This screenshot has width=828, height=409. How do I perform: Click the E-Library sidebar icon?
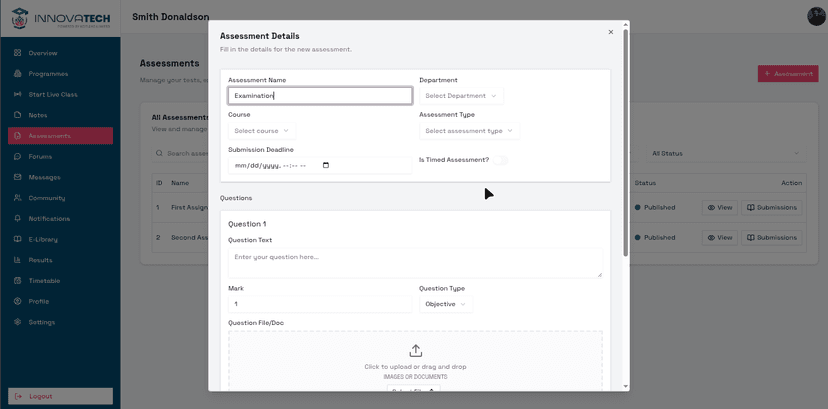pos(18,239)
